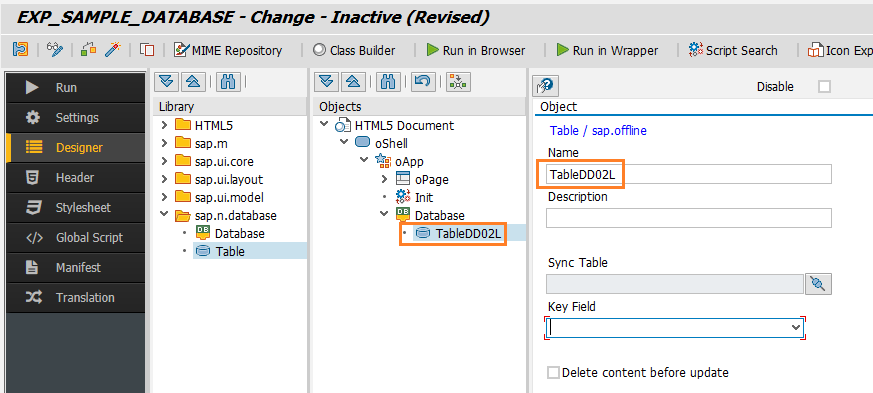Collapse all nodes in Objects panel

(x=353, y=82)
